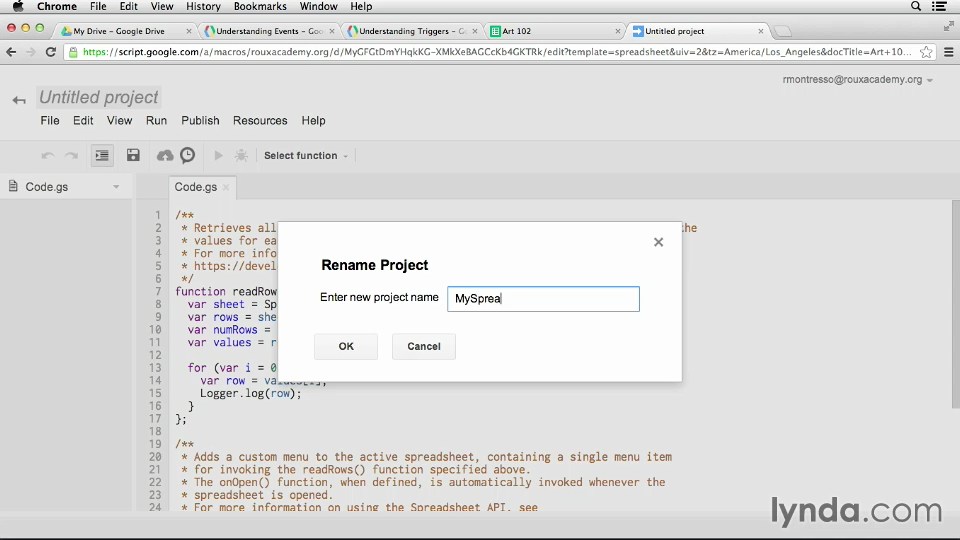The height and width of the screenshot is (540, 960).
Task: Open the Resources menu
Action: click(260, 121)
